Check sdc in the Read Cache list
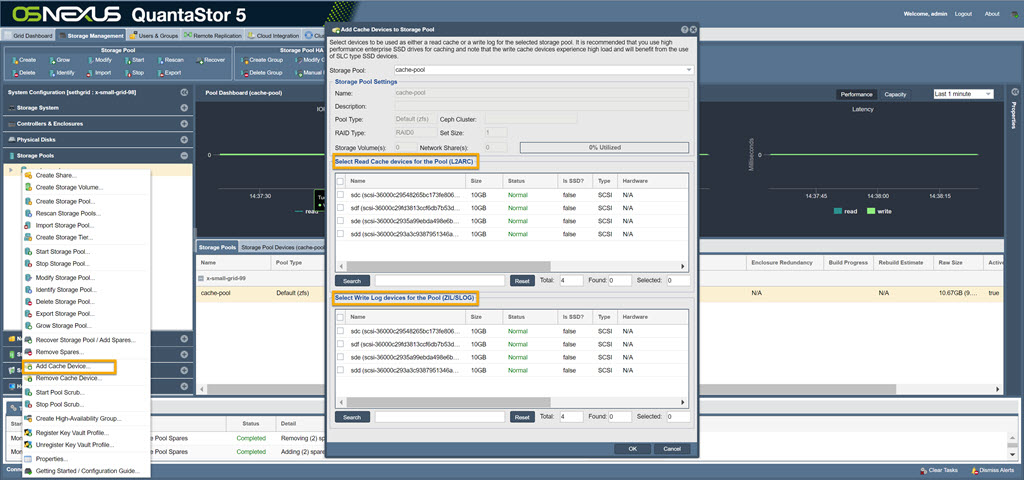The height and width of the screenshot is (481, 1024). coord(340,194)
